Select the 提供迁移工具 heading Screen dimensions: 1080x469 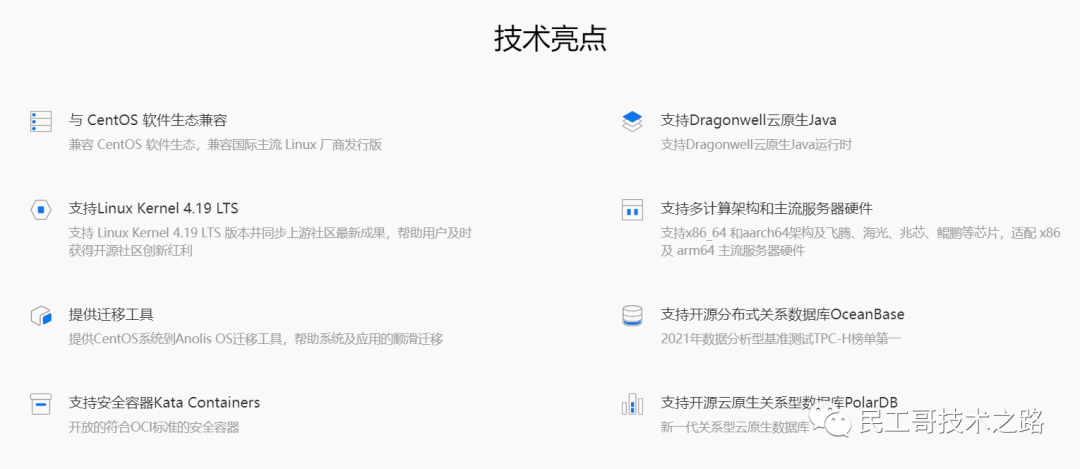tap(111, 315)
